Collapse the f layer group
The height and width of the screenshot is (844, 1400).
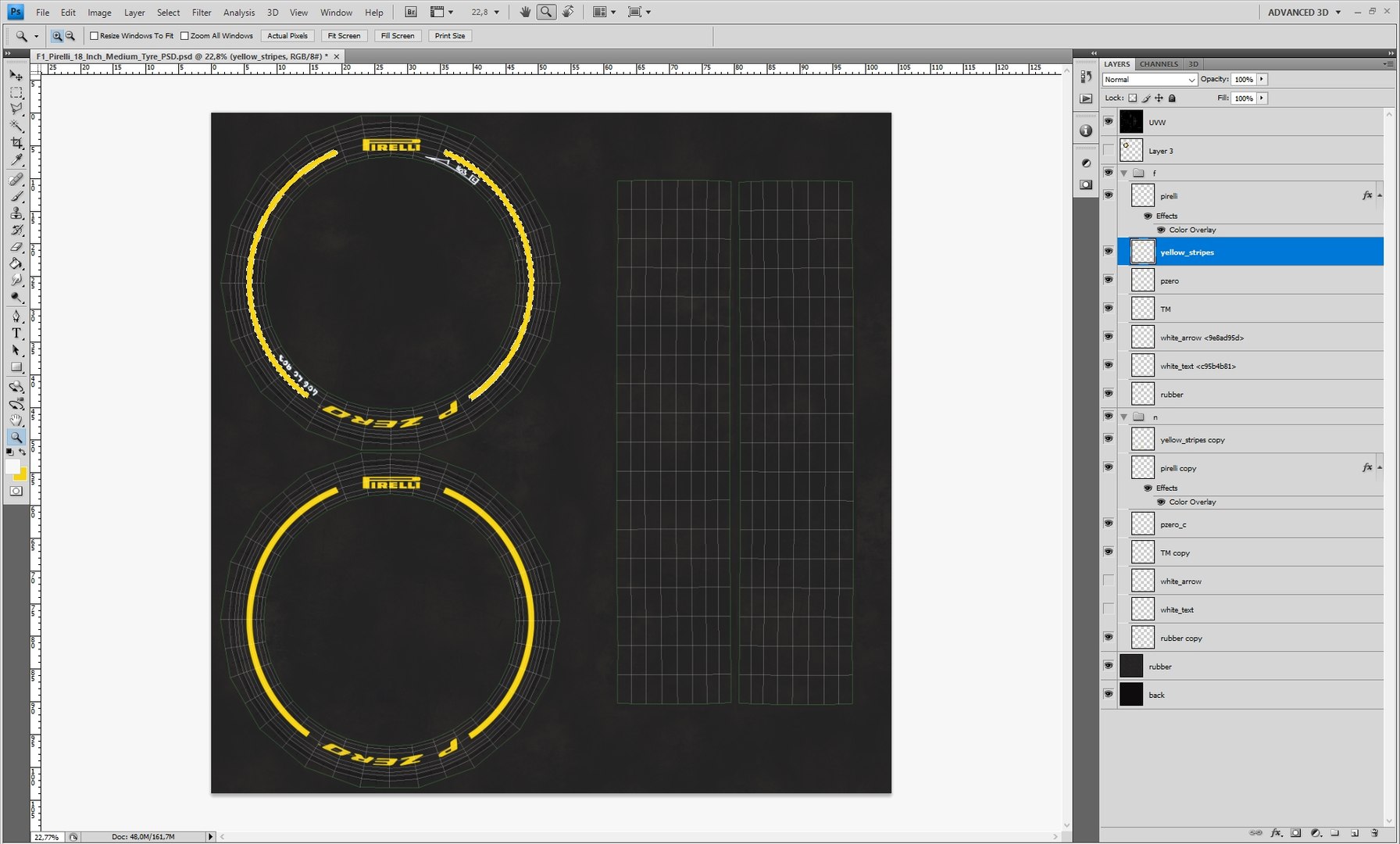click(x=1124, y=173)
